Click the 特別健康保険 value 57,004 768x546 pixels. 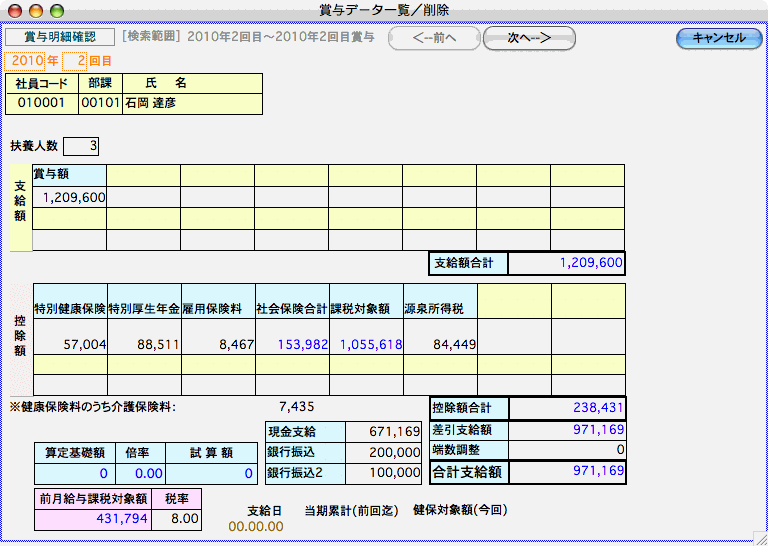(x=70, y=344)
